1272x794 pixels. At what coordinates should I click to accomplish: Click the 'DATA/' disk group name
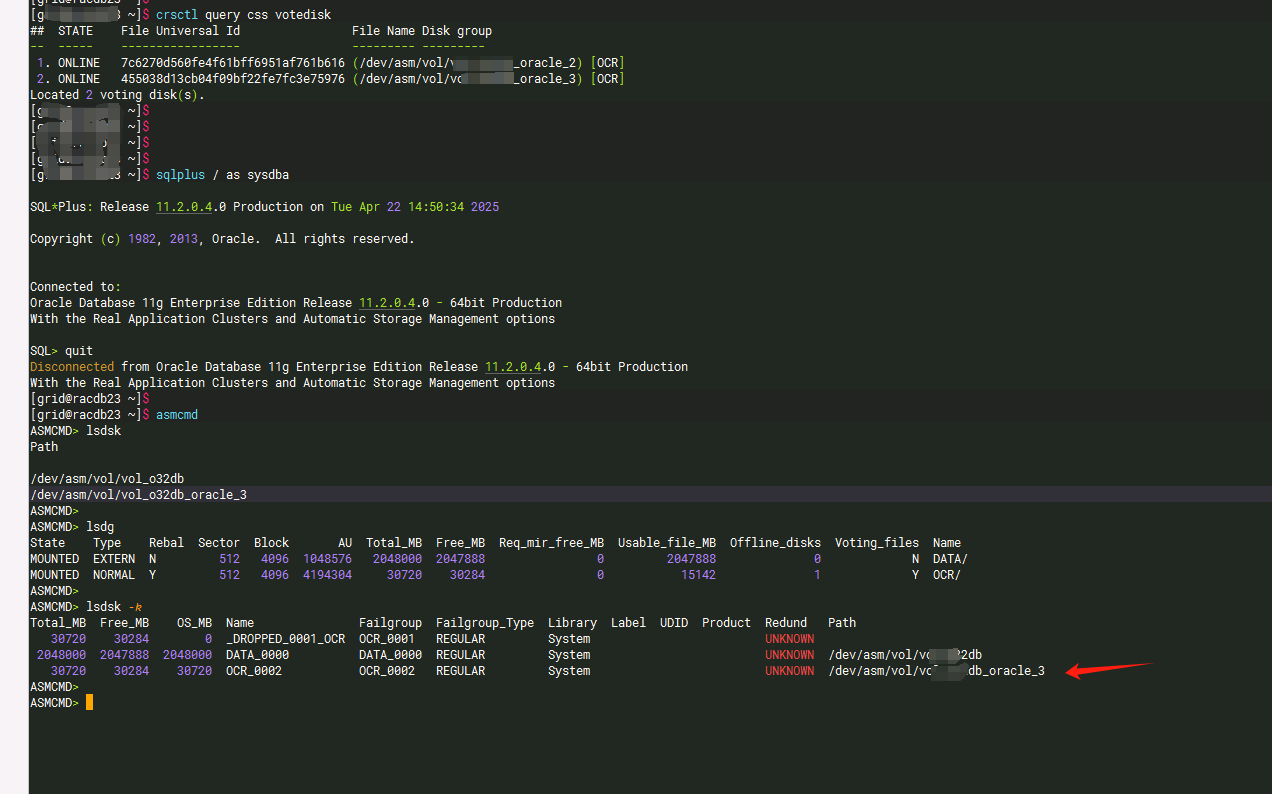[x=950, y=559]
